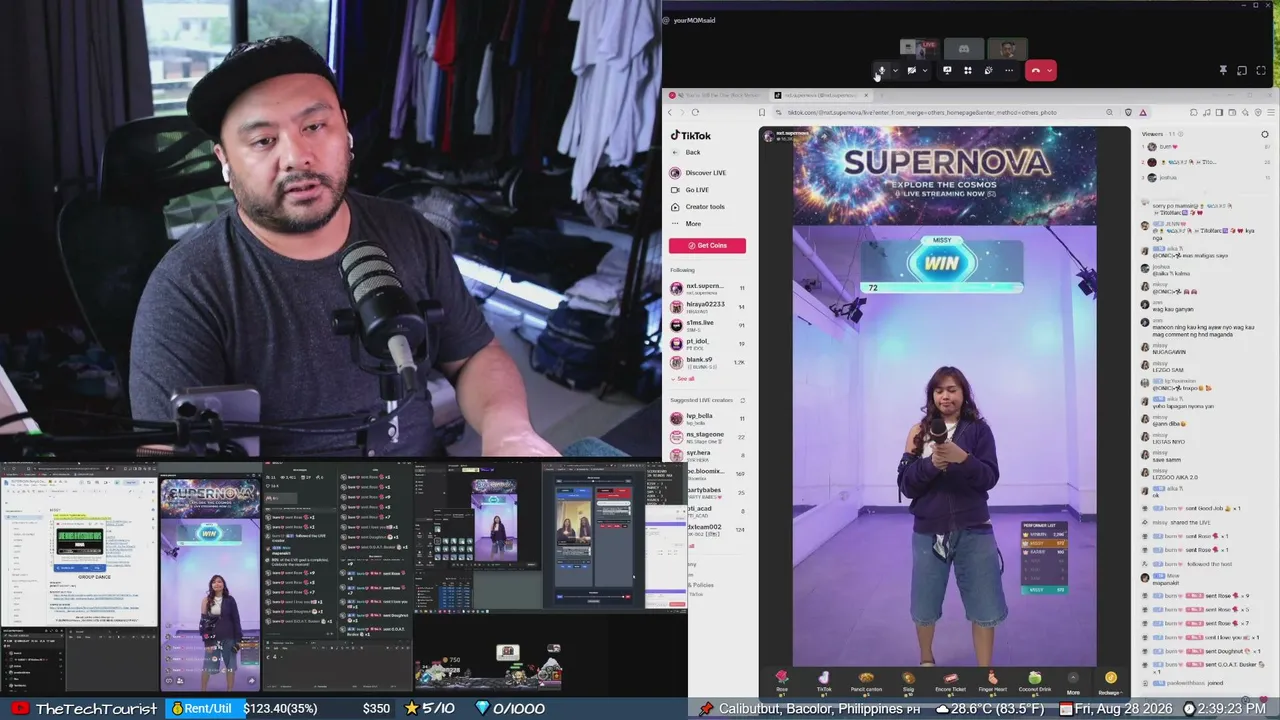Click the red disconnect call button
This screenshot has width=1280, height=720.
pos(1036,70)
